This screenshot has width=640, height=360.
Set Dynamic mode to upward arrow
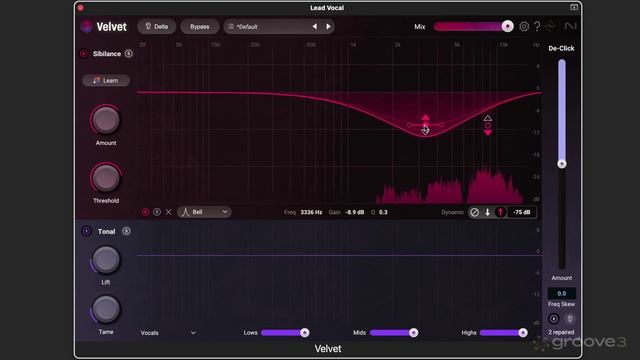500,212
